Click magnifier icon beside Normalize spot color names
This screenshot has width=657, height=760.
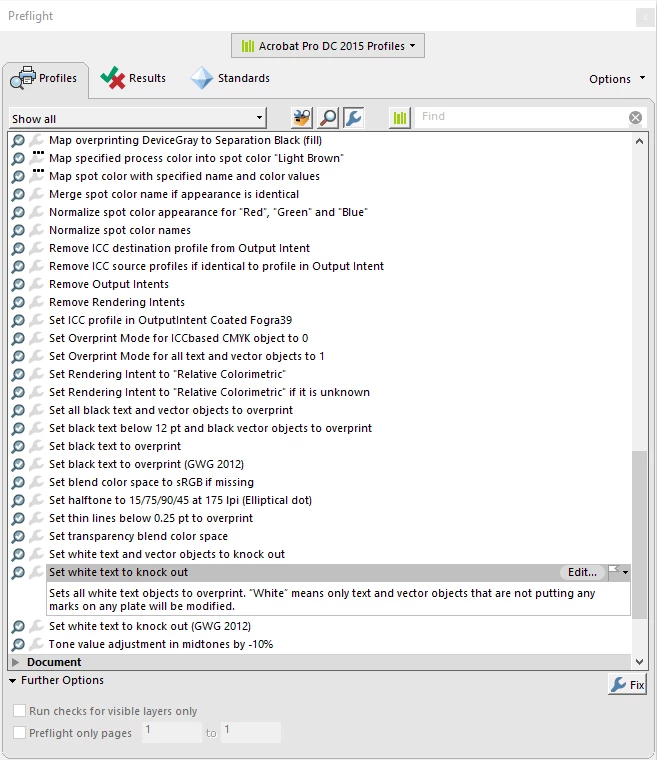(x=18, y=230)
